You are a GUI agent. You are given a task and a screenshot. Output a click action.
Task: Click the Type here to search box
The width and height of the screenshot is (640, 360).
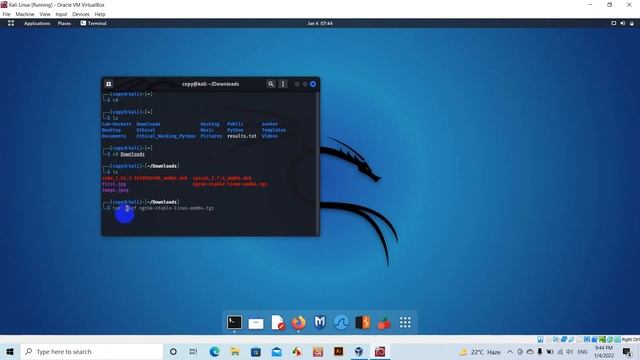(x=92, y=351)
